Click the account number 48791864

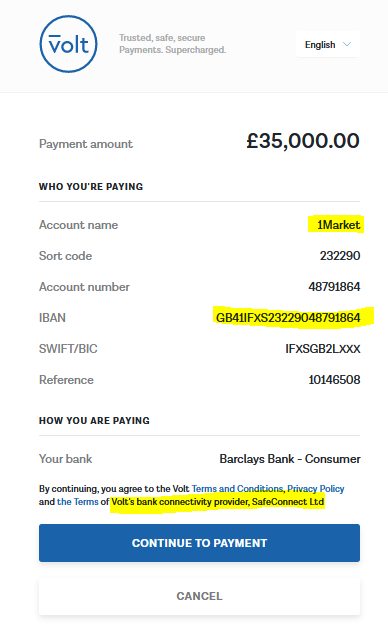[334, 287]
